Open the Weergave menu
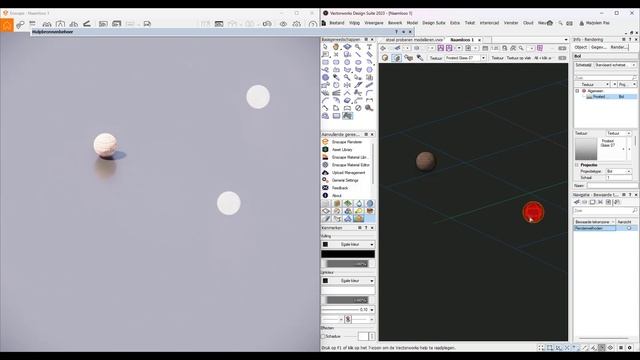This screenshot has height=360, width=640. (x=373, y=23)
